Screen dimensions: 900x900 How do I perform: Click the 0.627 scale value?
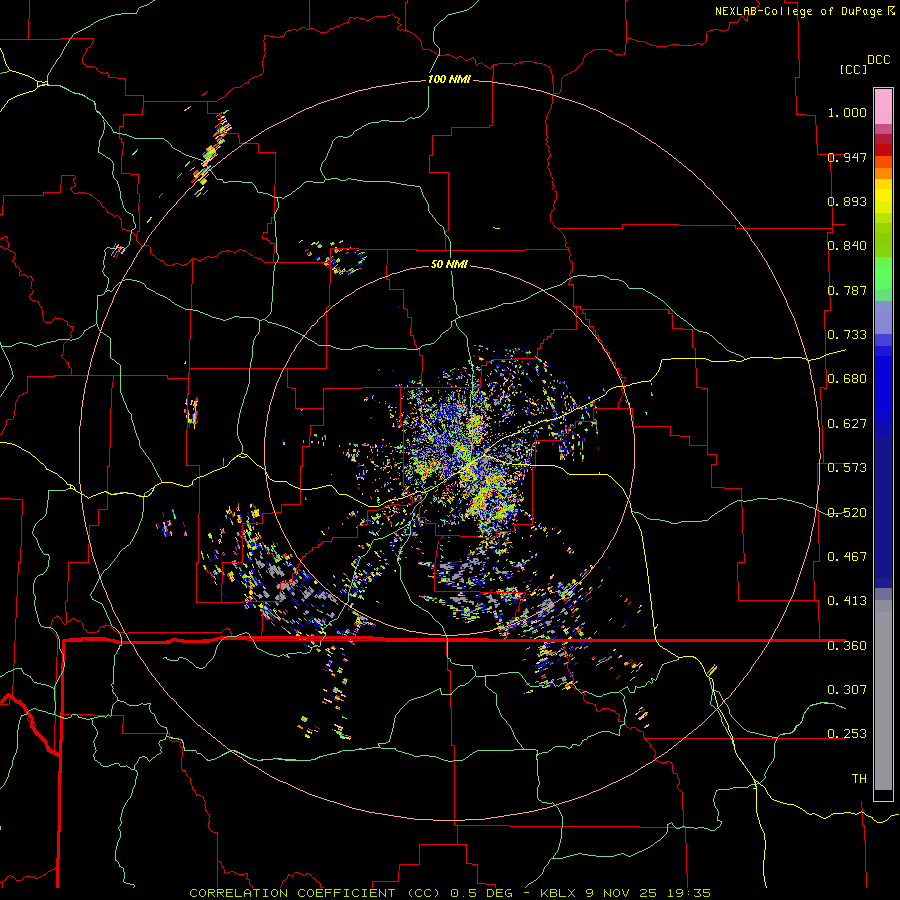coord(847,424)
